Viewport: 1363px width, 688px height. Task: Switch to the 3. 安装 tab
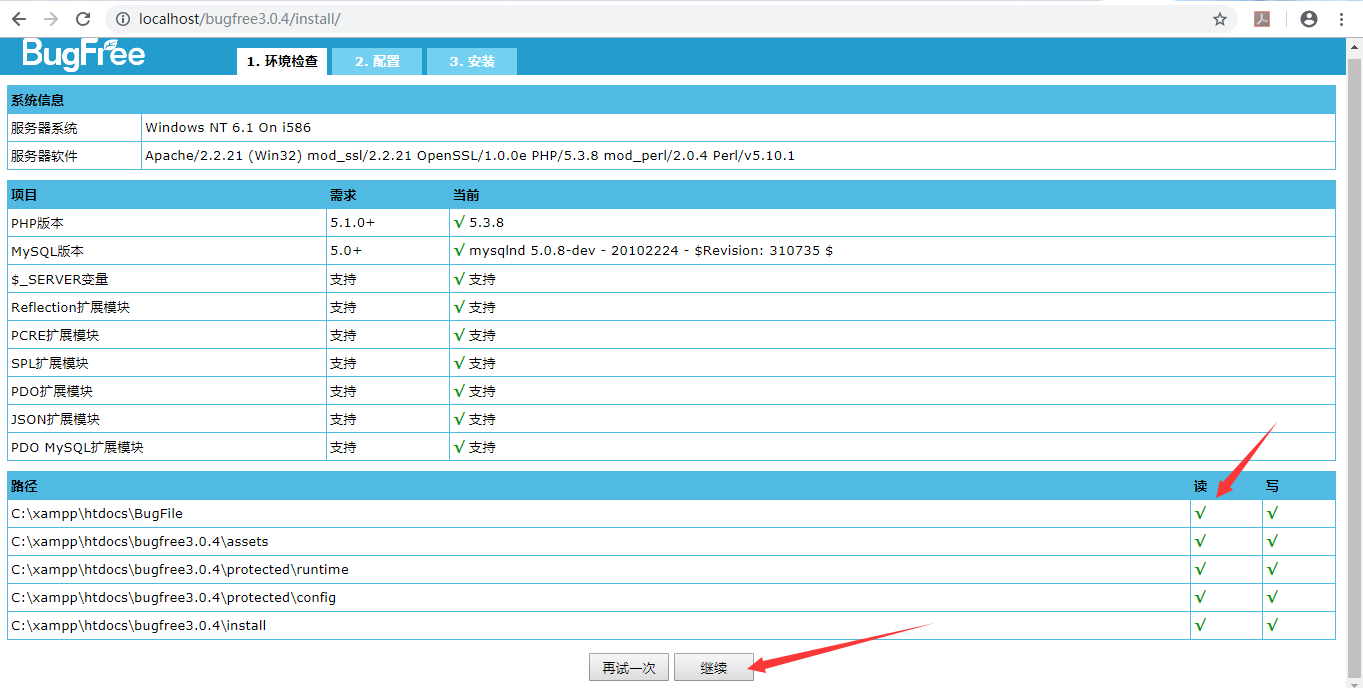point(471,61)
